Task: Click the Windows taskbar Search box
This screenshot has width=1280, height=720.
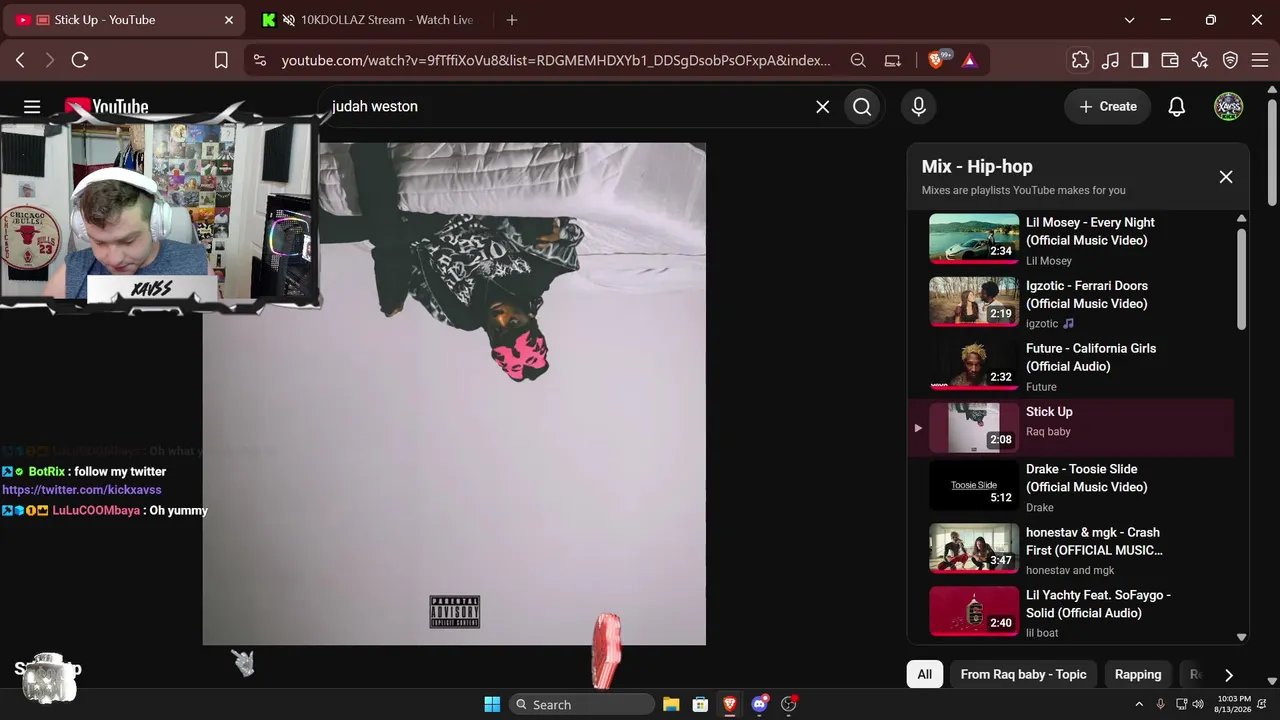Action: tap(582, 704)
